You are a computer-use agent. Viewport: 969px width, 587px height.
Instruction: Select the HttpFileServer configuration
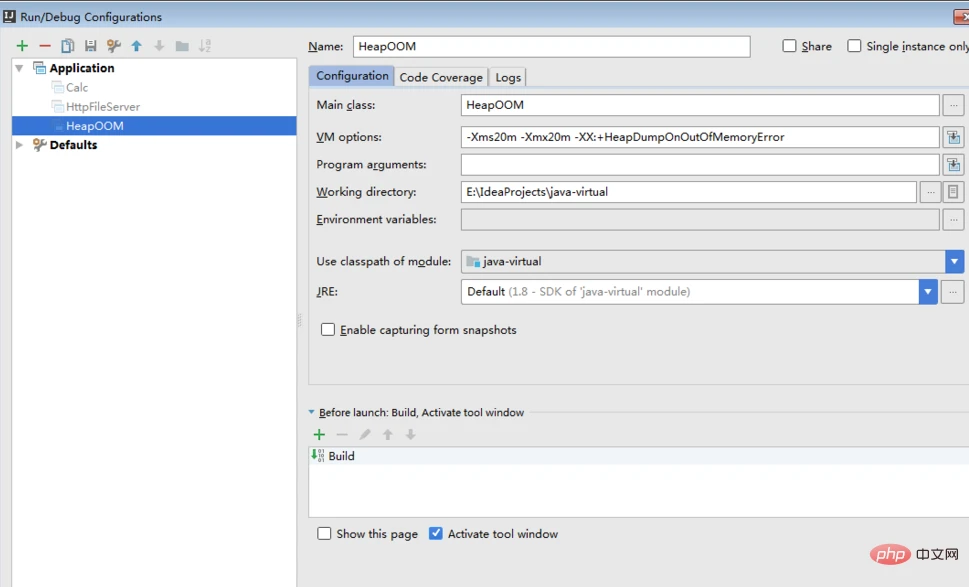(102, 107)
